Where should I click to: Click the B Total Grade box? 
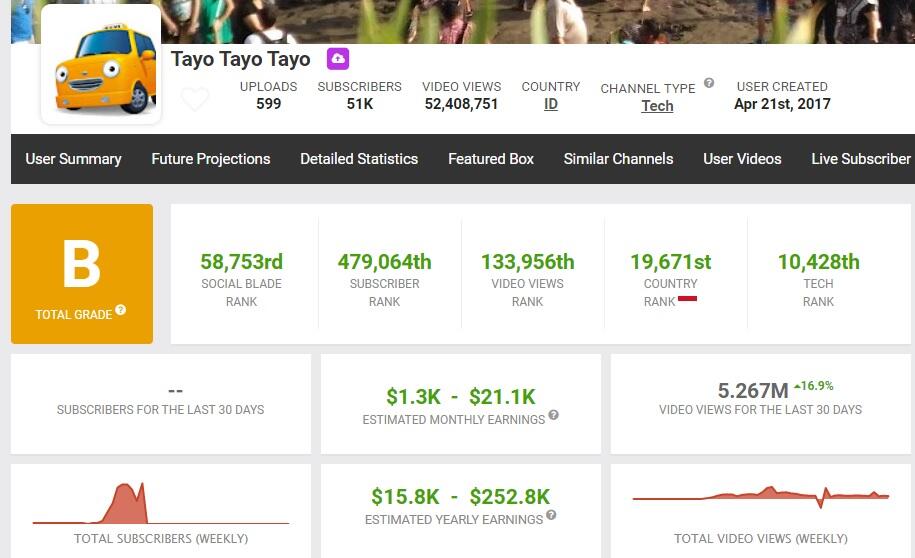coord(82,274)
